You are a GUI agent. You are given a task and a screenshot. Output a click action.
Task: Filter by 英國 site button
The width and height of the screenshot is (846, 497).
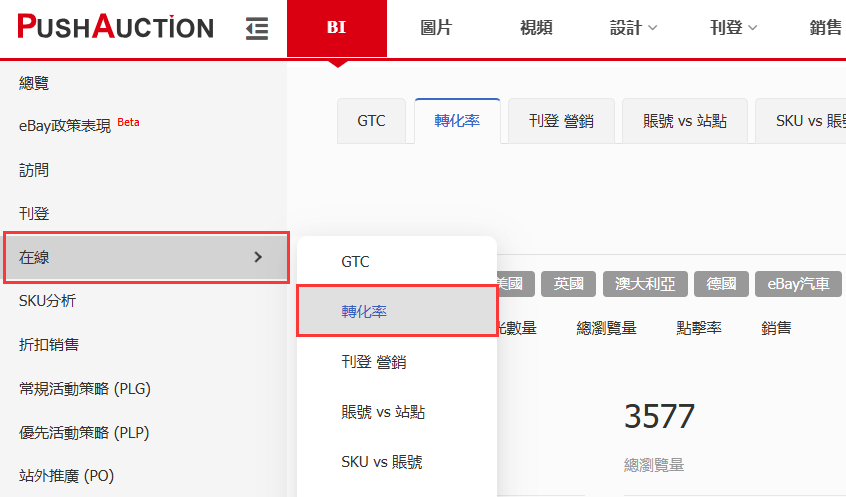[568, 284]
